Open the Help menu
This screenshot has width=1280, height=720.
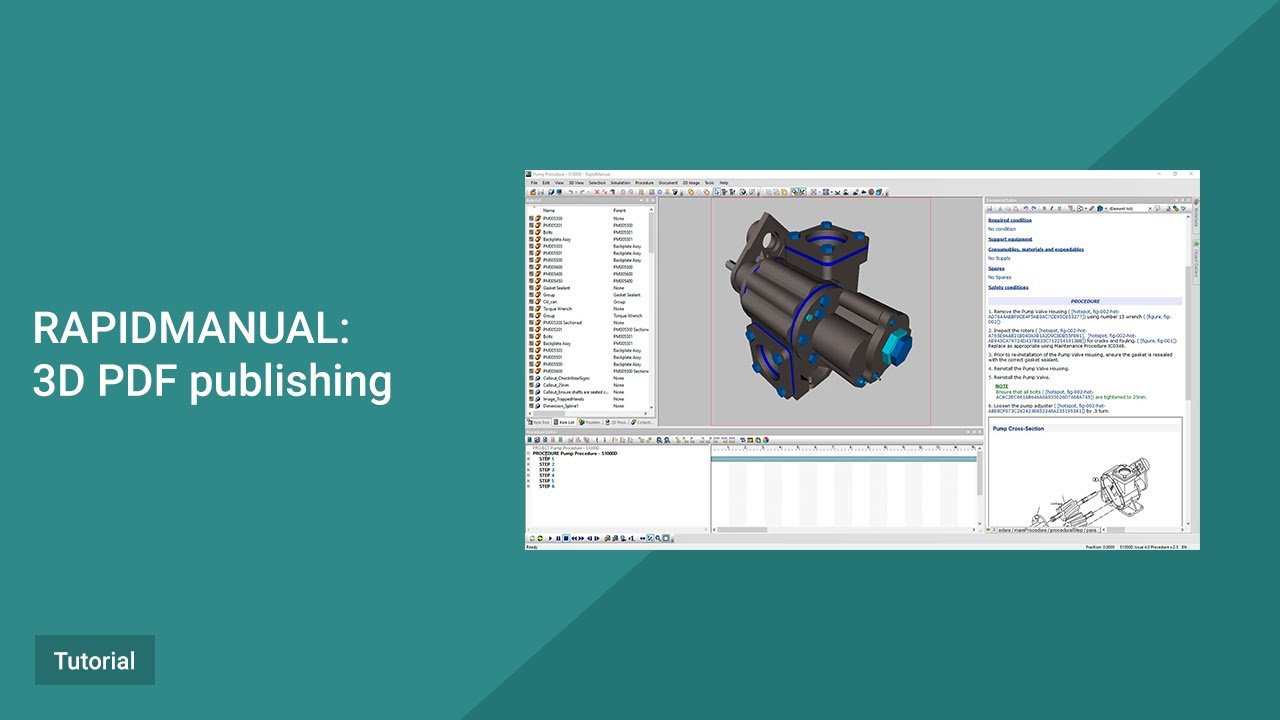pos(724,183)
